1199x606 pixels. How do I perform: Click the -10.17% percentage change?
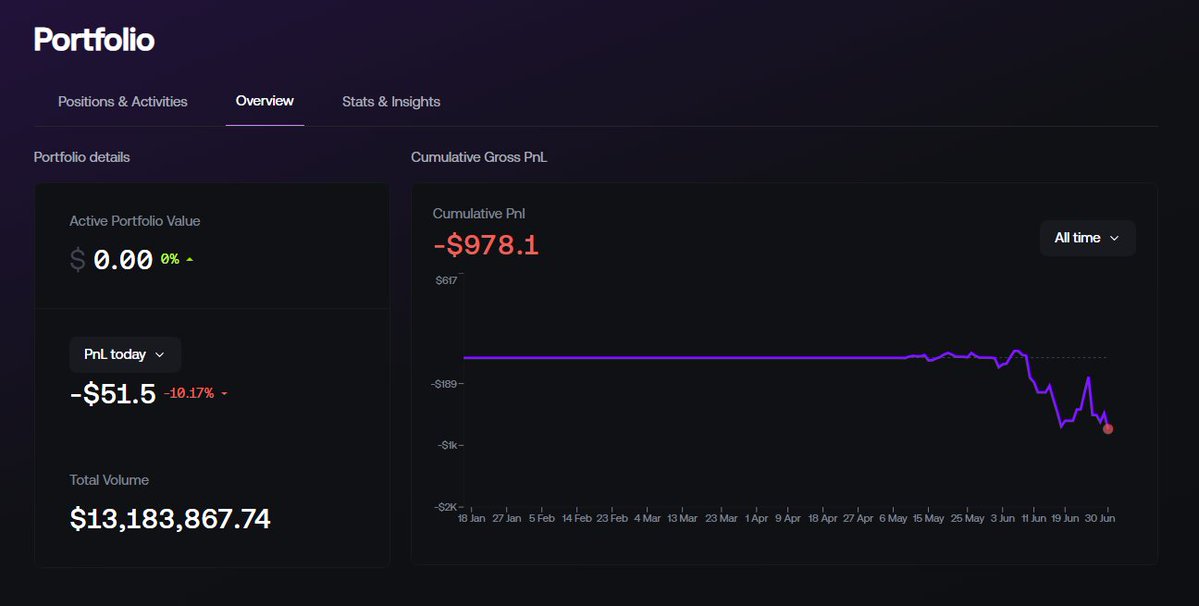pos(188,394)
